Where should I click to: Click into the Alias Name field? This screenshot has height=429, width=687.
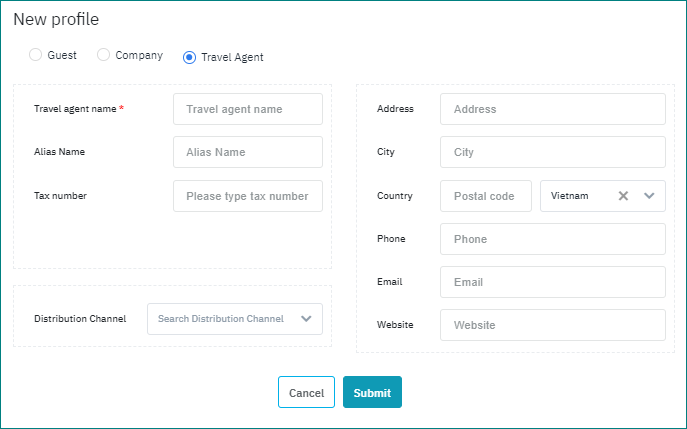tap(248, 152)
